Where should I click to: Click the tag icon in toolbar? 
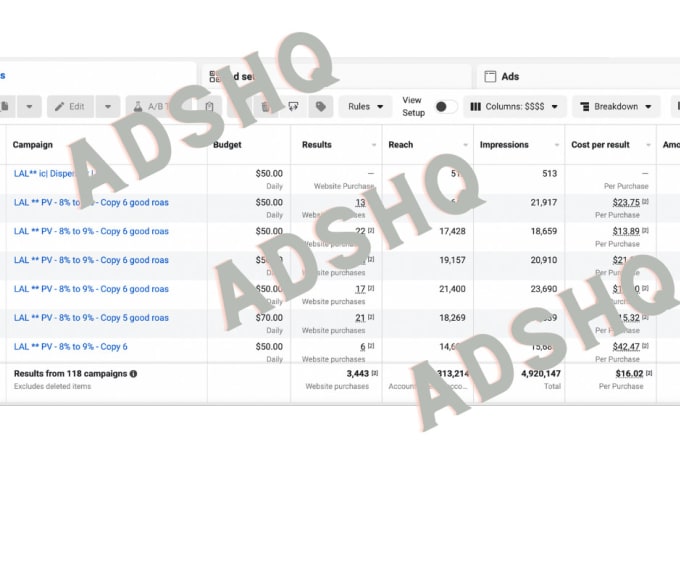321,107
